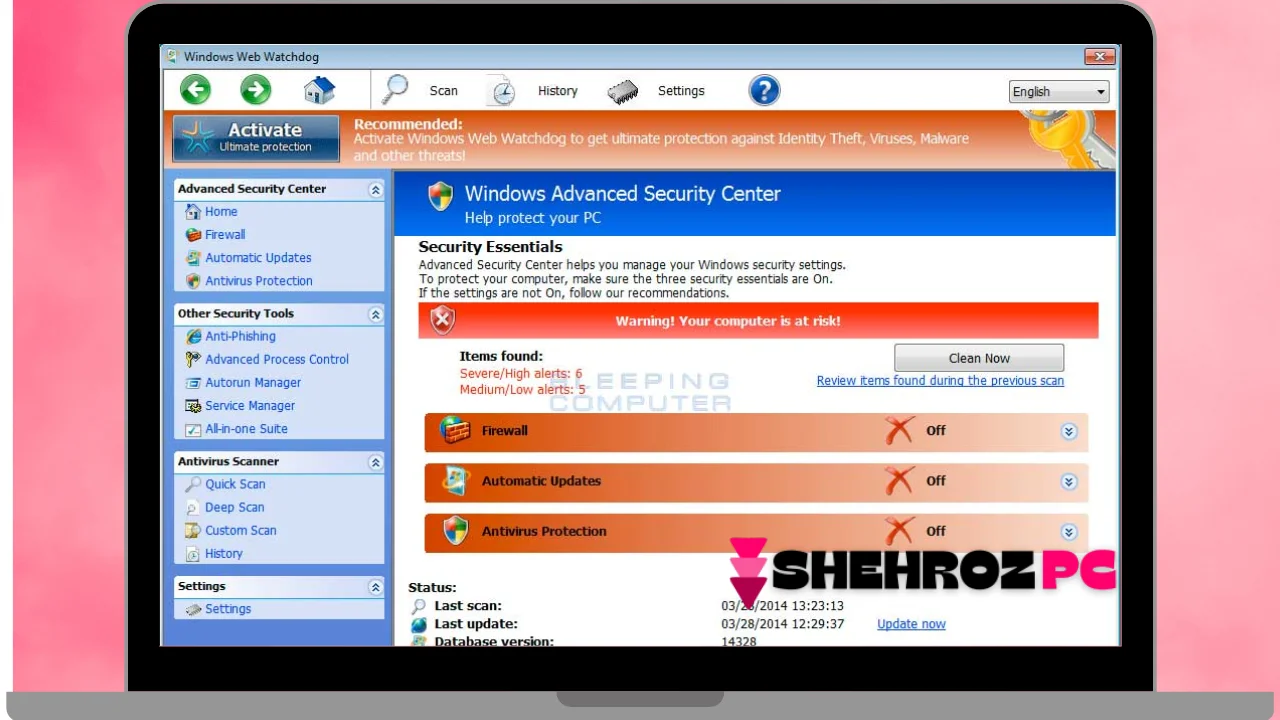The height and width of the screenshot is (720, 1280).
Task: Click the Windows Advanced Security Center shield icon
Action: pyautogui.click(x=441, y=196)
